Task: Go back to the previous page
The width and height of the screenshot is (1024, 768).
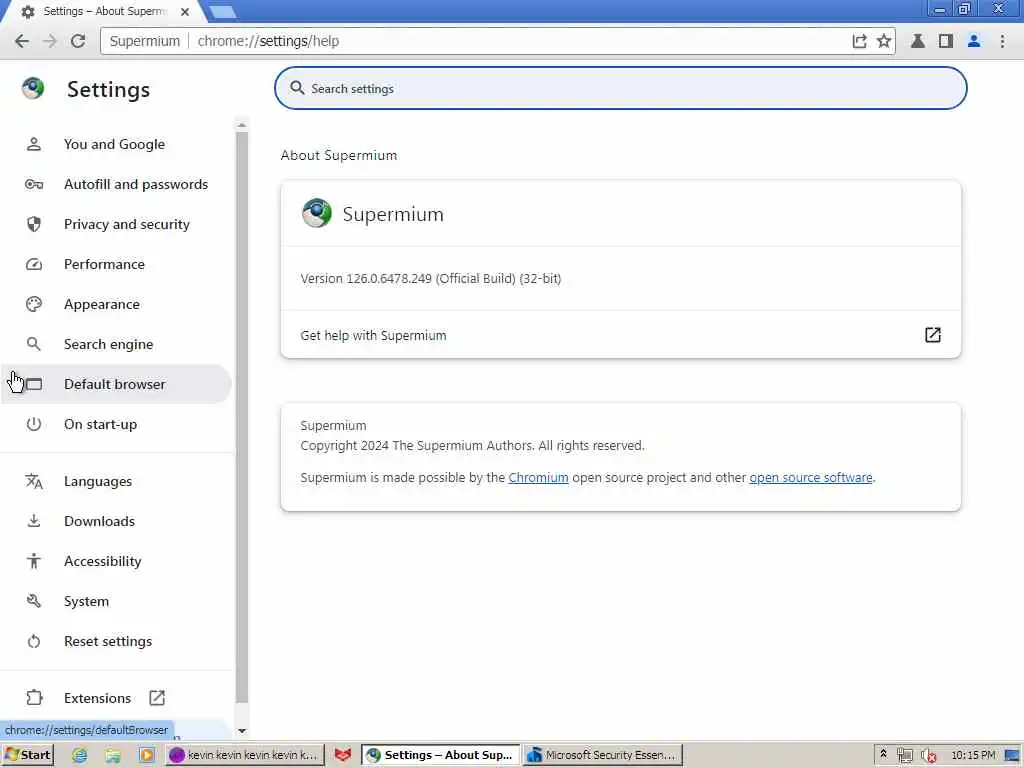Action: pos(22,41)
